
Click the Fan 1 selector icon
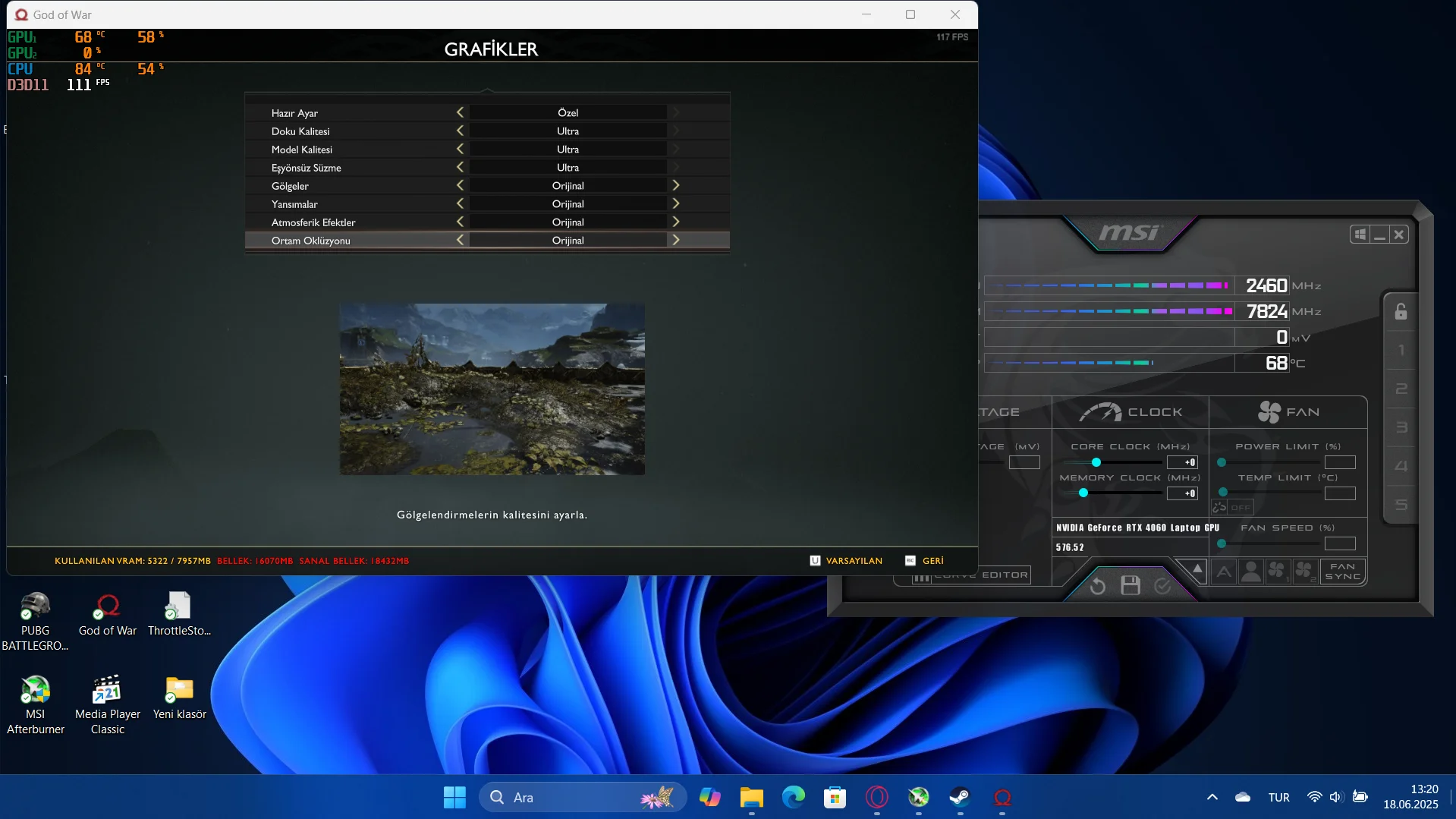(x=1277, y=572)
